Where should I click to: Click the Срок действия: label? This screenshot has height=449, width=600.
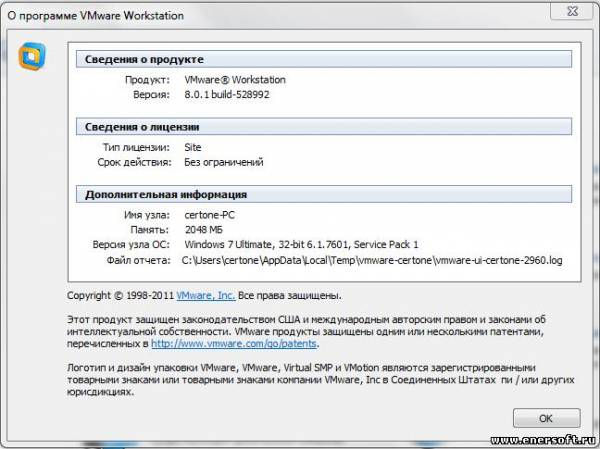click(x=134, y=162)
